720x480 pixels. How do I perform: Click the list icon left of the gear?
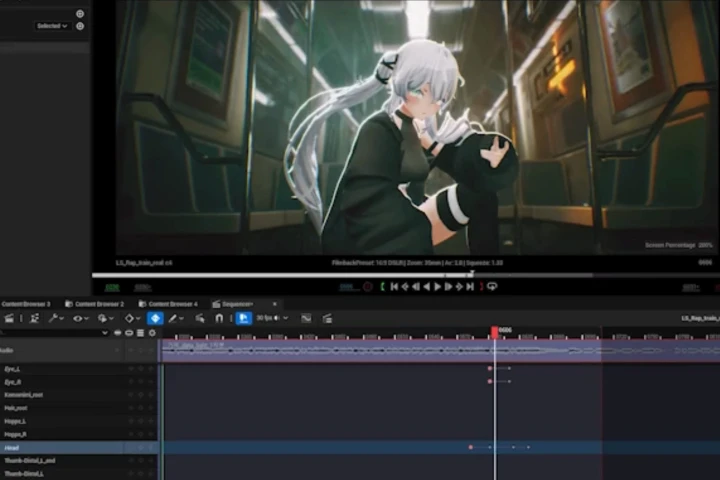[141, 333]
